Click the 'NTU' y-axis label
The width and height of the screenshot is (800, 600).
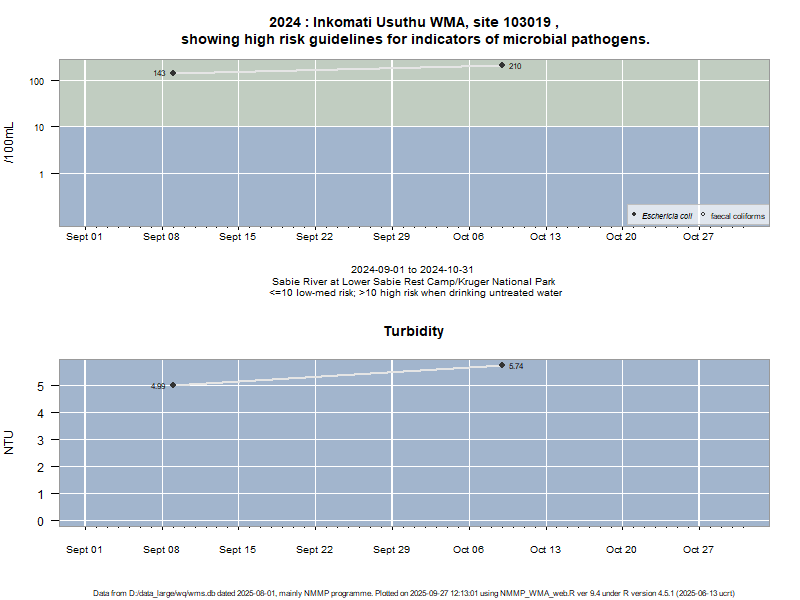[x=10, y=442]
